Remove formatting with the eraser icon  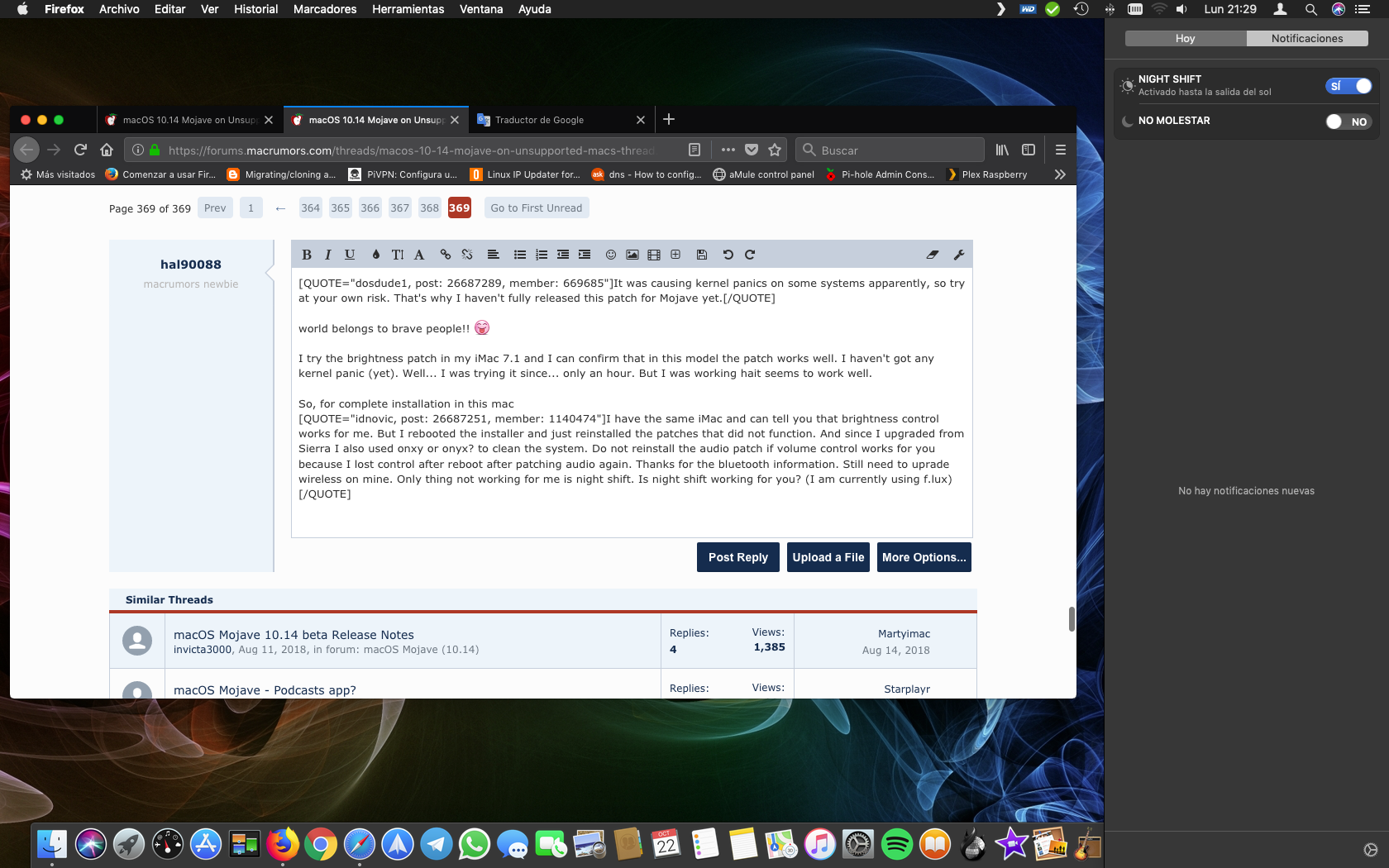coord(933,255)
